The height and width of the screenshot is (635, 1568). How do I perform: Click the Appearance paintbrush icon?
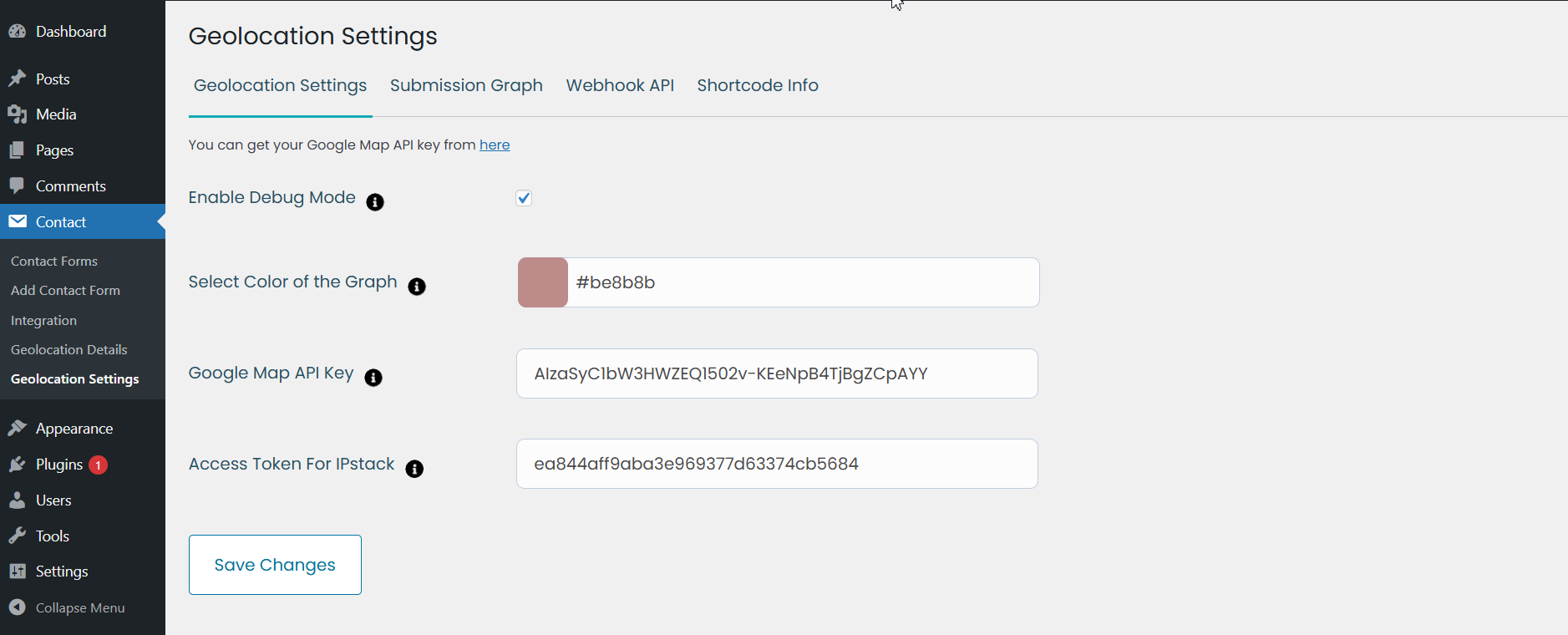point(17,429)
